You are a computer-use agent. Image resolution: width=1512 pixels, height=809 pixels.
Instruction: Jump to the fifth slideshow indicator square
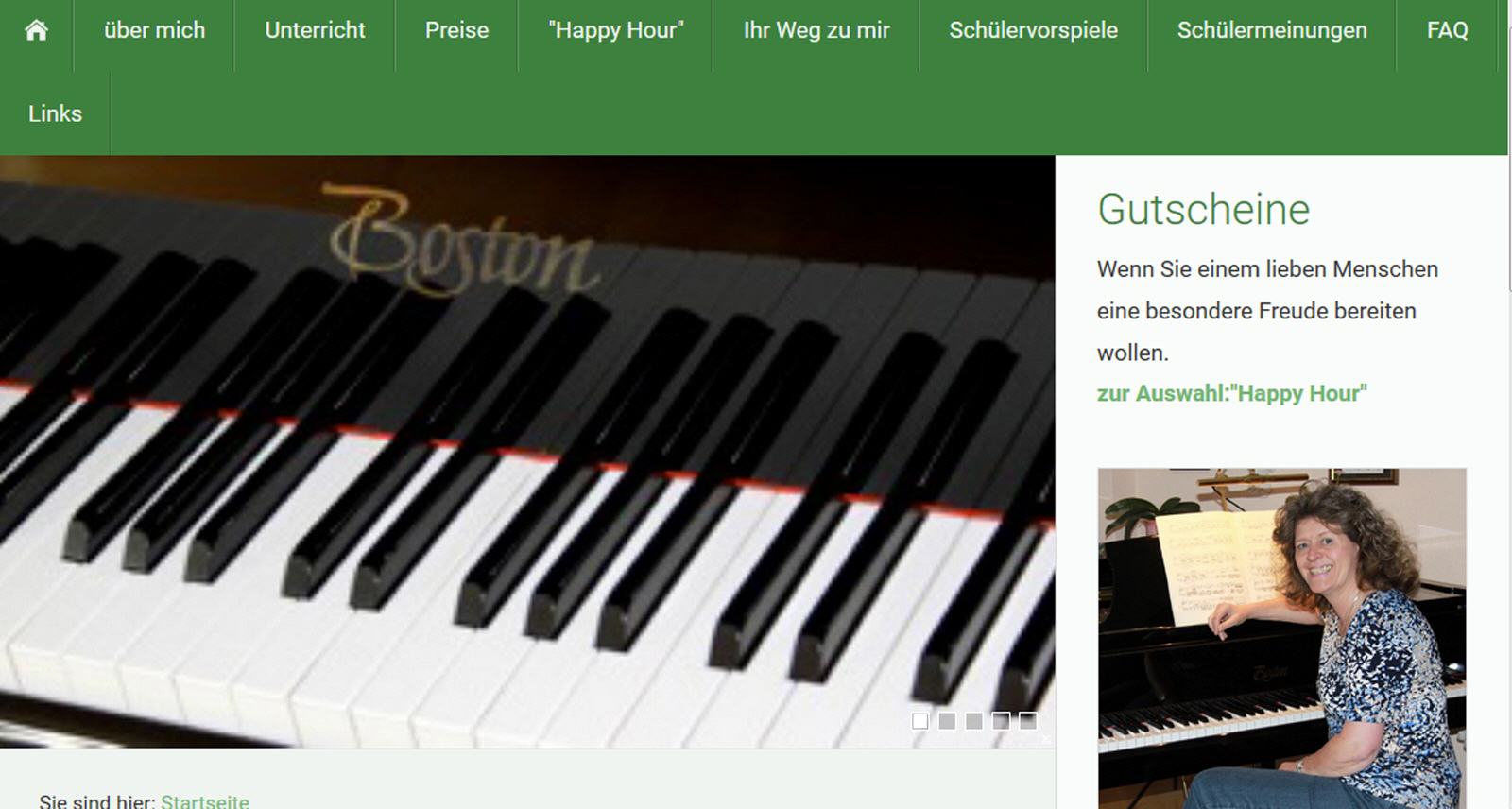tap(1028, 721)
